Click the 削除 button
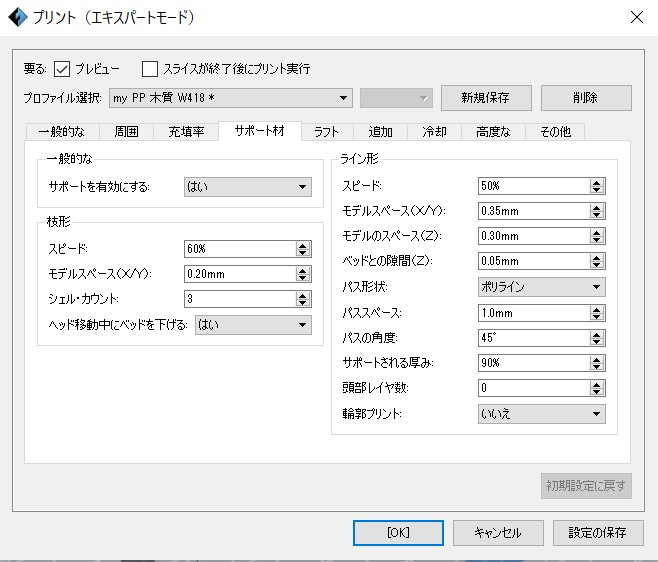This screenshot has width=658, height=562. 586,98
